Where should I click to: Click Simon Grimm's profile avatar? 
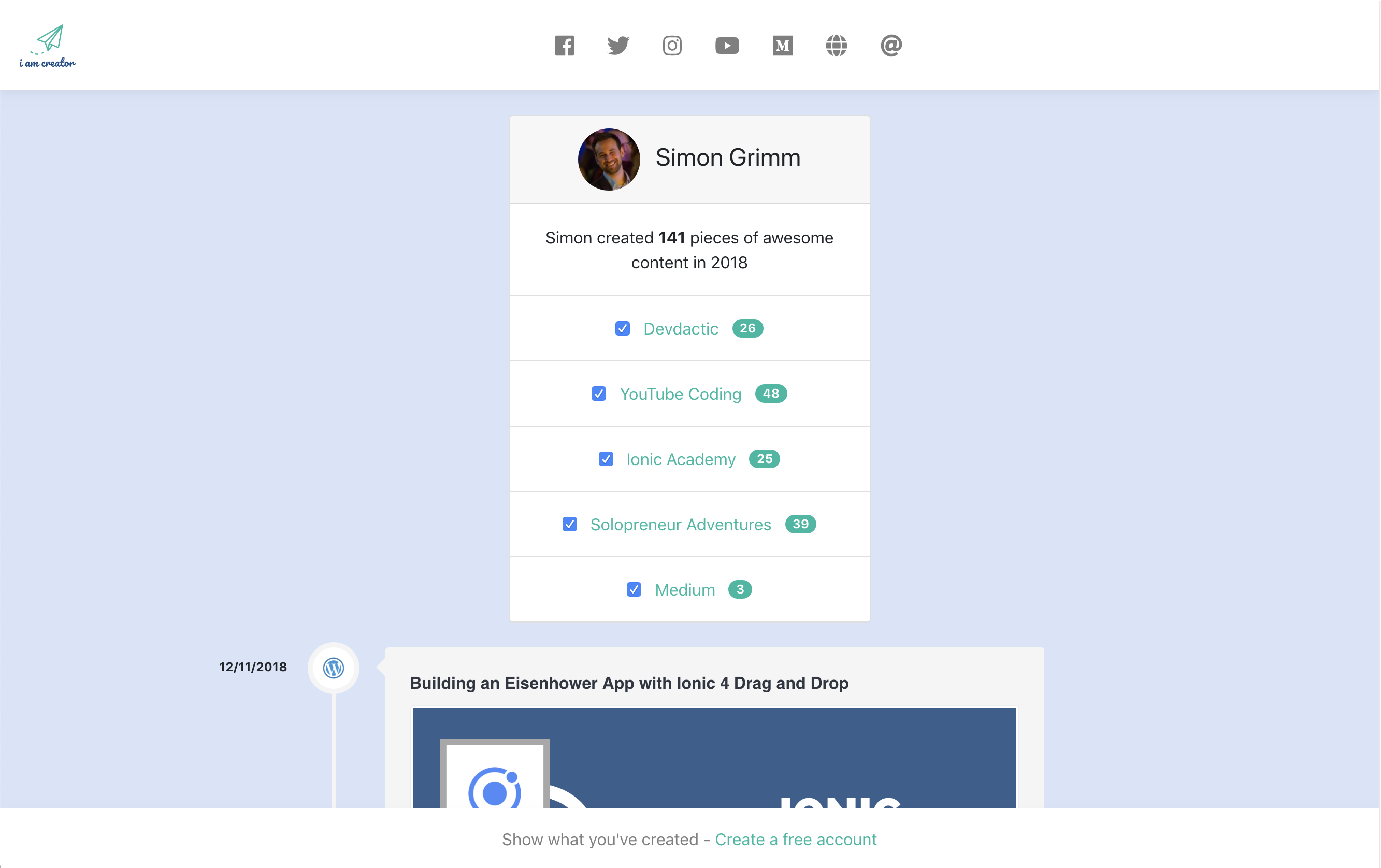609,159
